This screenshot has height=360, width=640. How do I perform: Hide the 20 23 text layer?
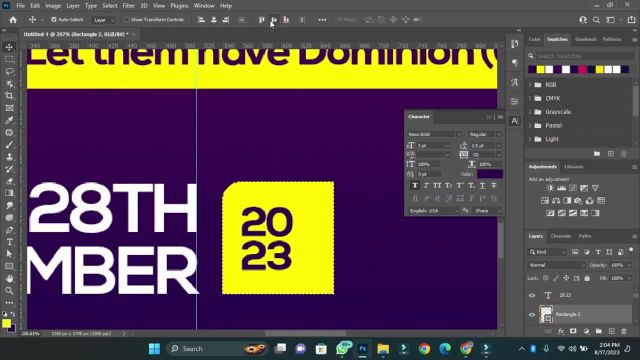coord(532,295)
